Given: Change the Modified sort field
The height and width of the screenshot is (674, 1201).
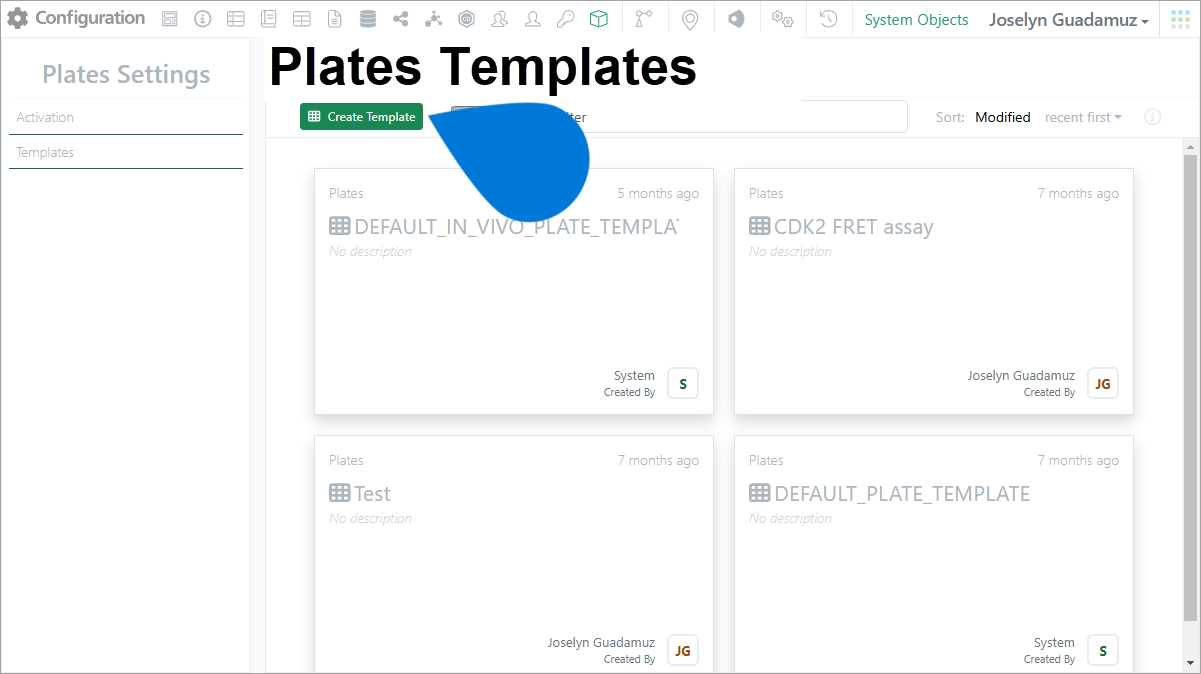Looking at the screenshot, I should point(1002,117).
